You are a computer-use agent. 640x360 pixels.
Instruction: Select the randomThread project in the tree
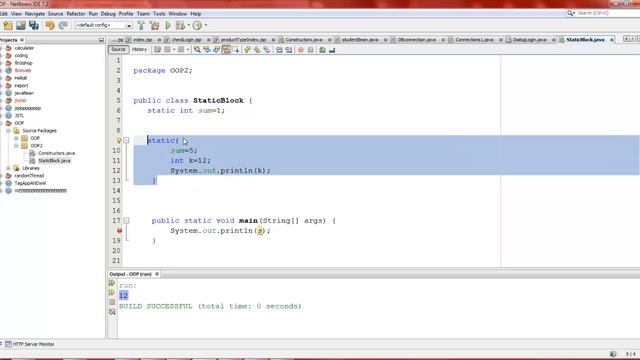tap(29, 176)
